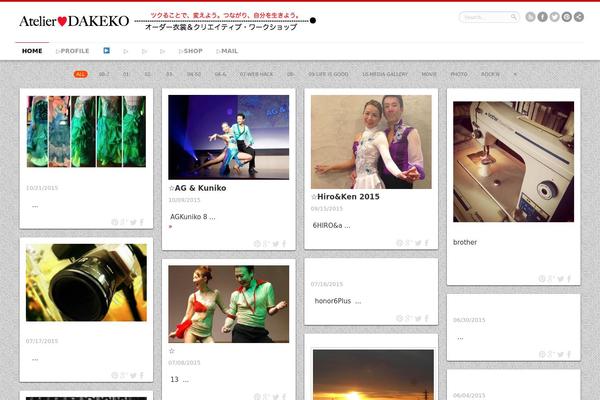Tweet the 06/30/2015 card
600x400 pixels.
561,354
